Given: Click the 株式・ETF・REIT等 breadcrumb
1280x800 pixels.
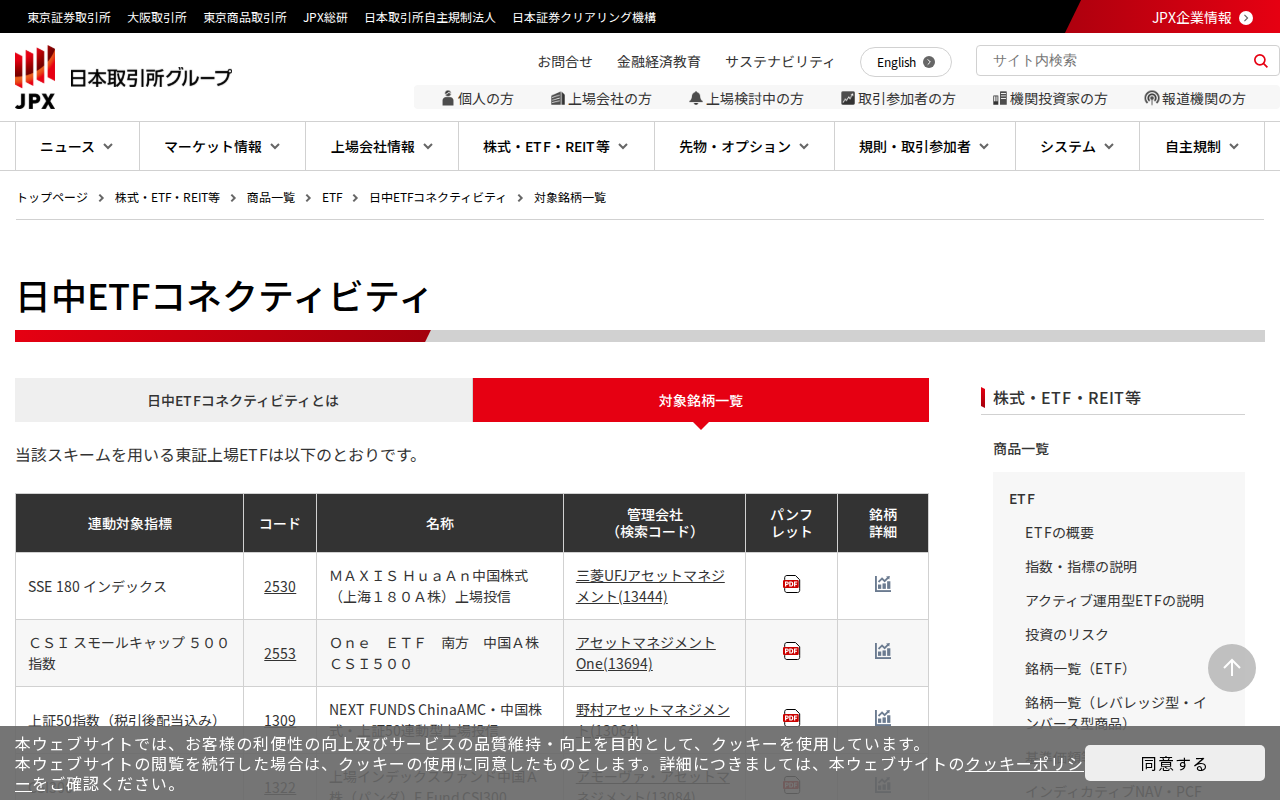Looking at the screenshot, I should click(x=167, y=197).
